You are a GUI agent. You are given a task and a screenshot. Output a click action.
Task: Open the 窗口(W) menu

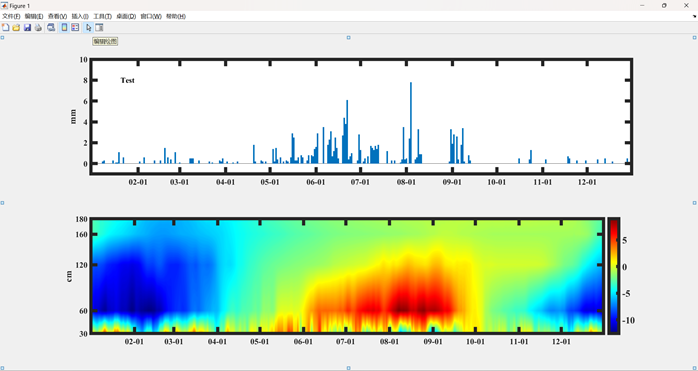[151, 16]
